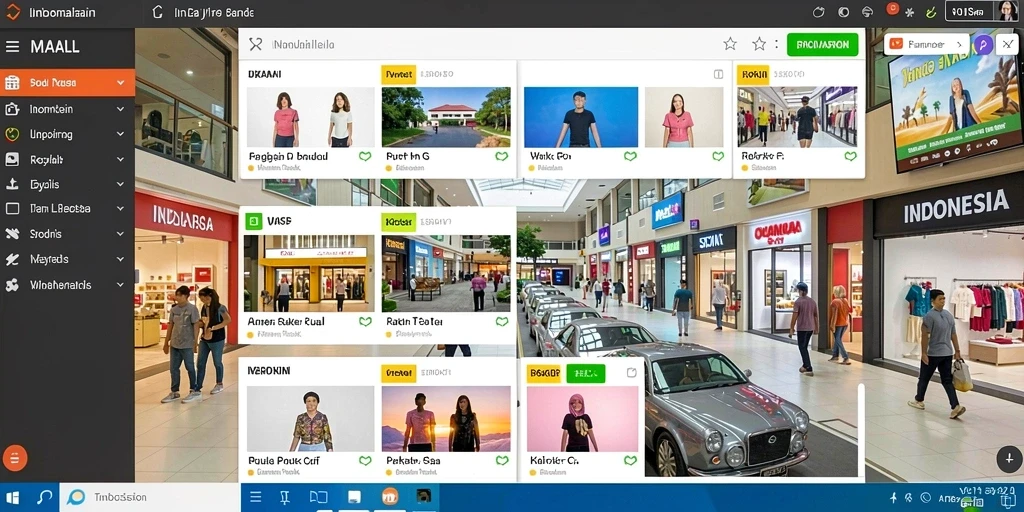The height and width of the screenshot is (512, 1024).
Task: Toggle the heart on Rofekte P. card
Action: click(x=850, y=156)
